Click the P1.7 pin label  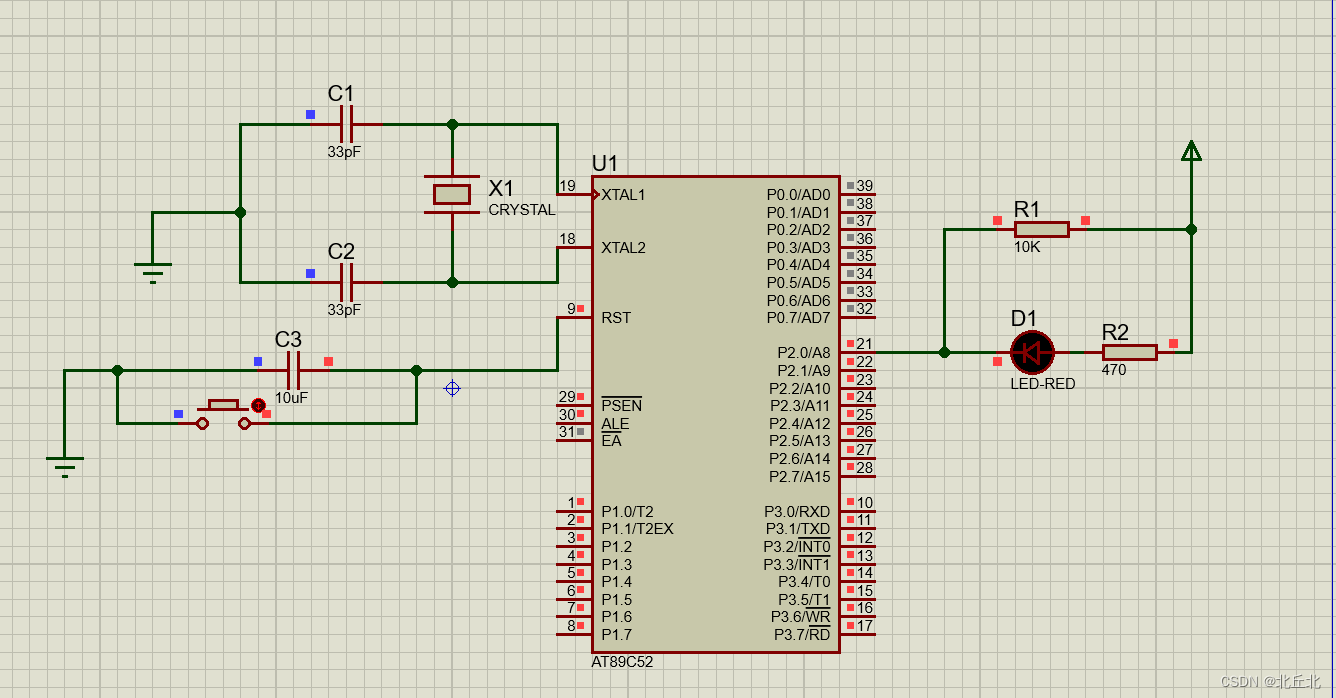pyautogui.click(x=616, y=635)
